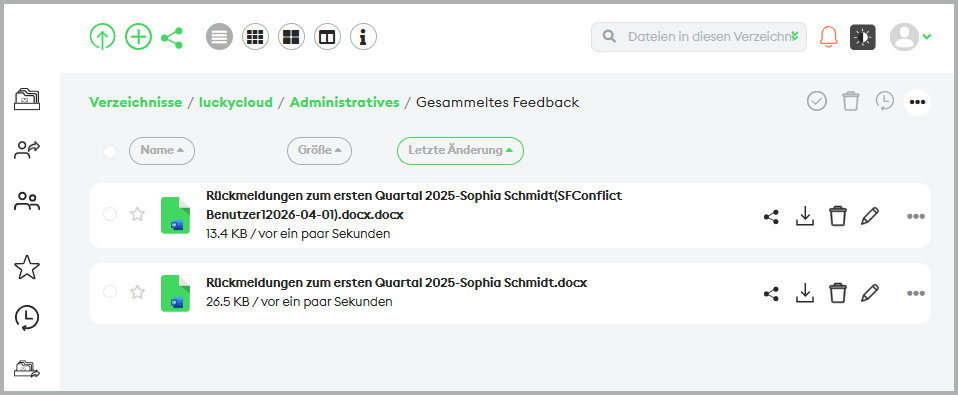Rename the SFConflict docx file with pencil
The width and height of the screenshot is (958, 395).
click(869, 216)
